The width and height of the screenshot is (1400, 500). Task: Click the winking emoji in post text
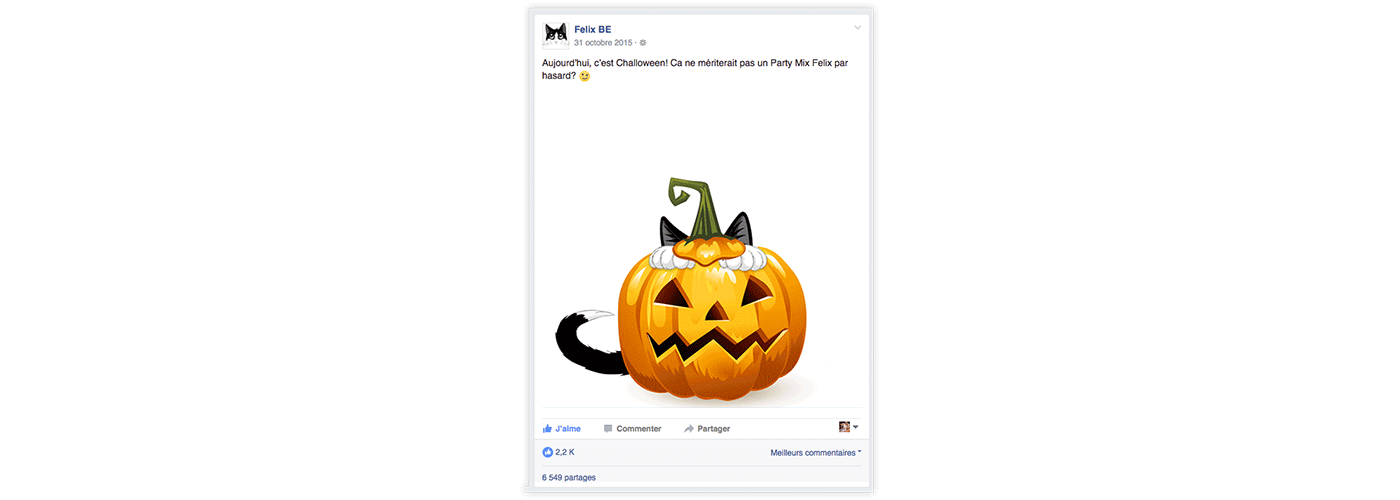point(585,76)
